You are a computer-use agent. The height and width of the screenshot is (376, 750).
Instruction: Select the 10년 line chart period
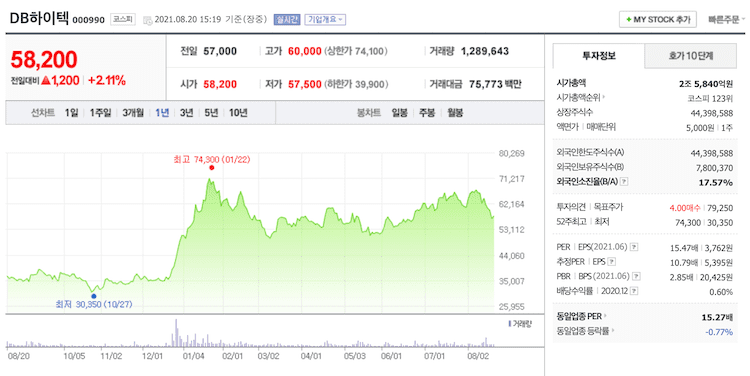pyautogui.click(x=238, y=113)
